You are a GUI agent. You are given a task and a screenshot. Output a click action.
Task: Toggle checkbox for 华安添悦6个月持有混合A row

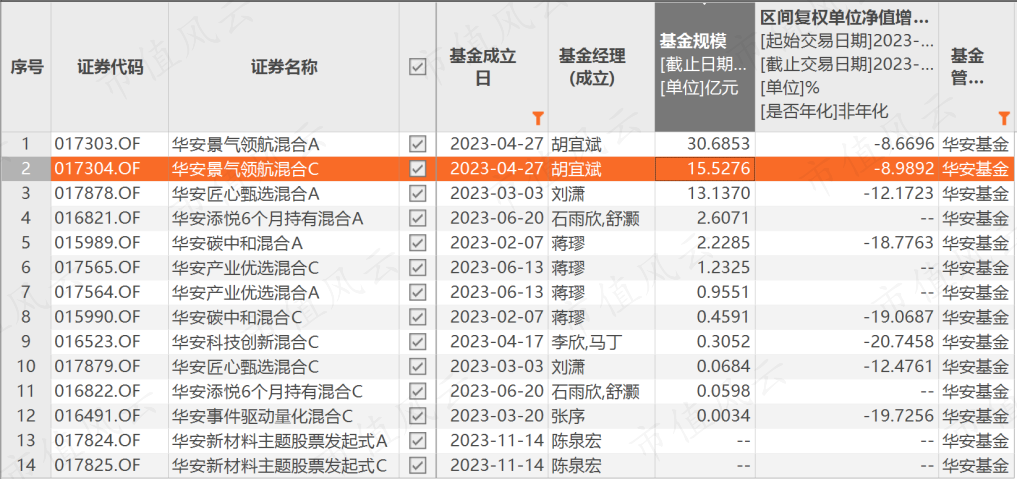coord(418,218)
